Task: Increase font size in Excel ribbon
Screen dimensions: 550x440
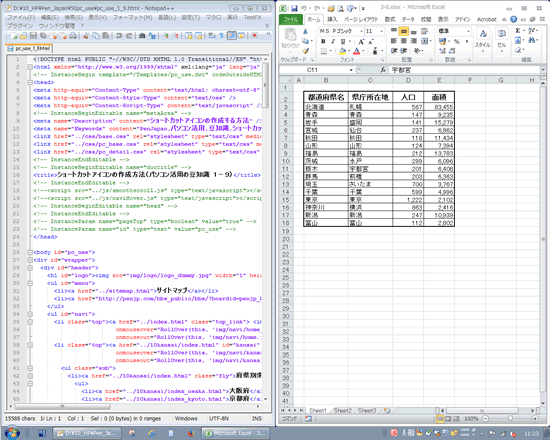Action: click(x=361, y=41)
